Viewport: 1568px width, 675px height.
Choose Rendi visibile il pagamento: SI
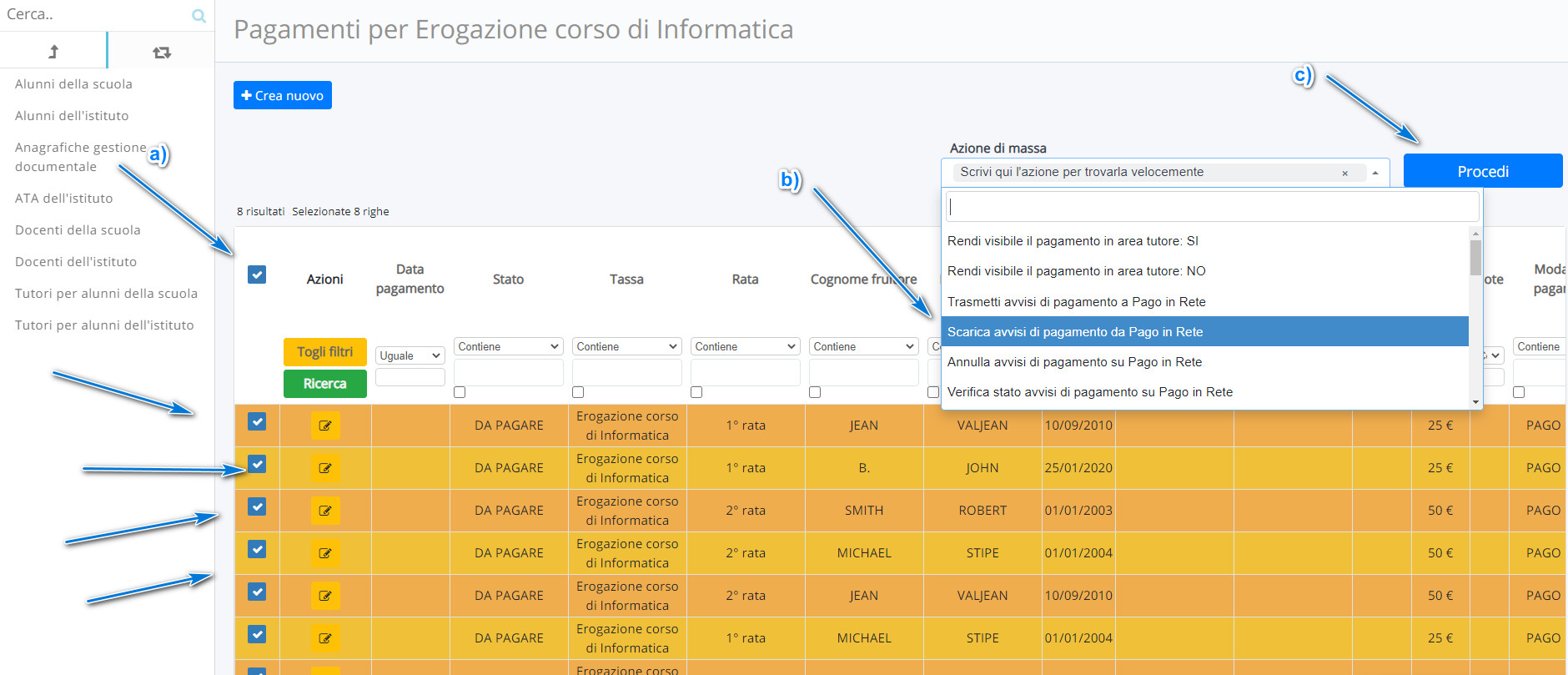(1204, 241)
